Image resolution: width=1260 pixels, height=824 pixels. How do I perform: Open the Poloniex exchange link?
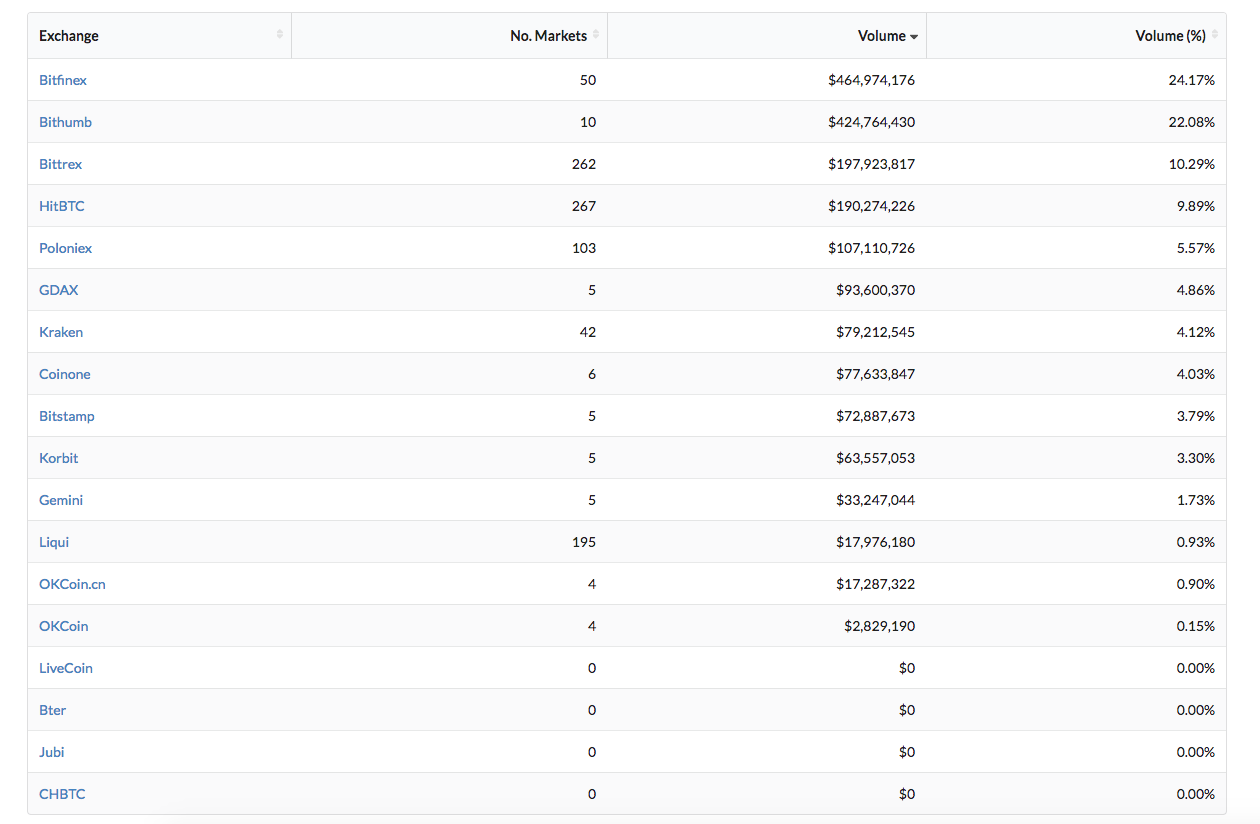click(x=65, y=248)
